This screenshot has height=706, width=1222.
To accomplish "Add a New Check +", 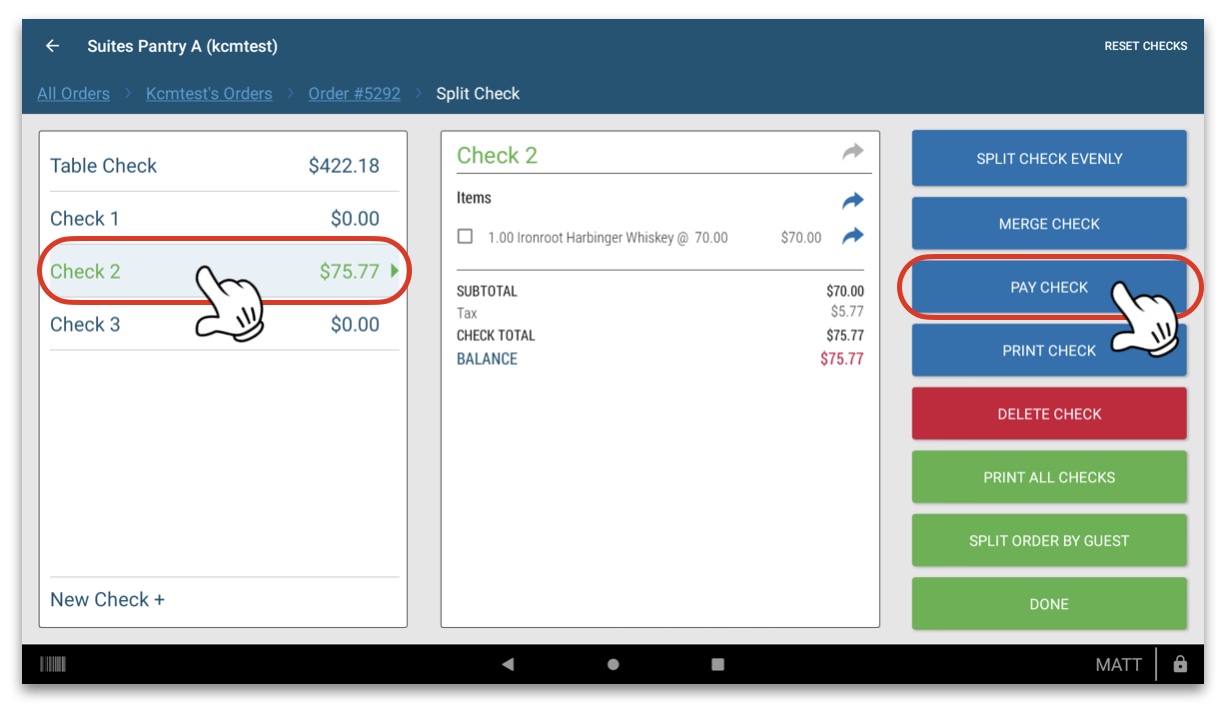I will click(107, 599).
